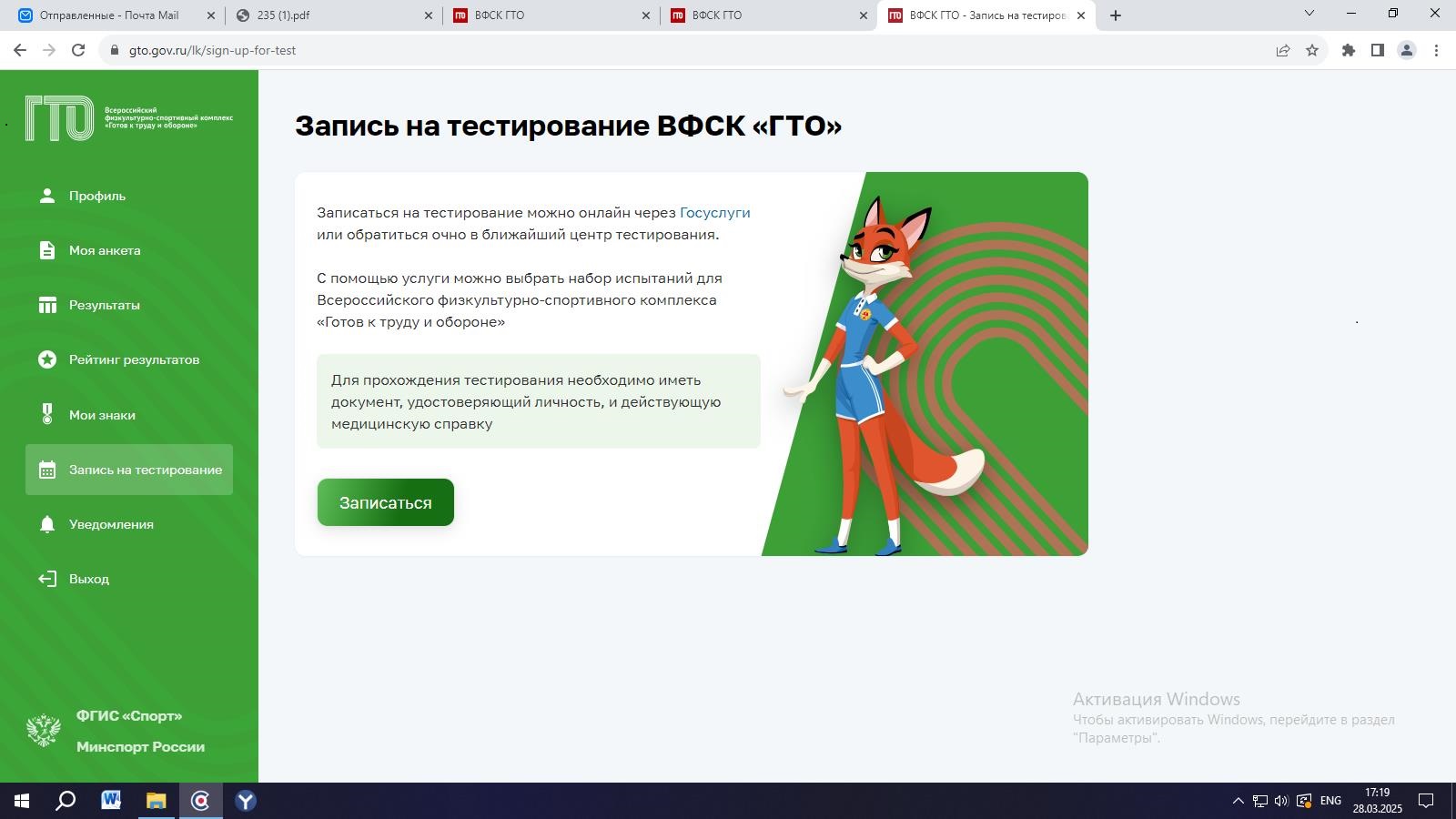The image size is (1456, 819).
Task: Click the green Записаться button
Action: click(x=386, y=502)
